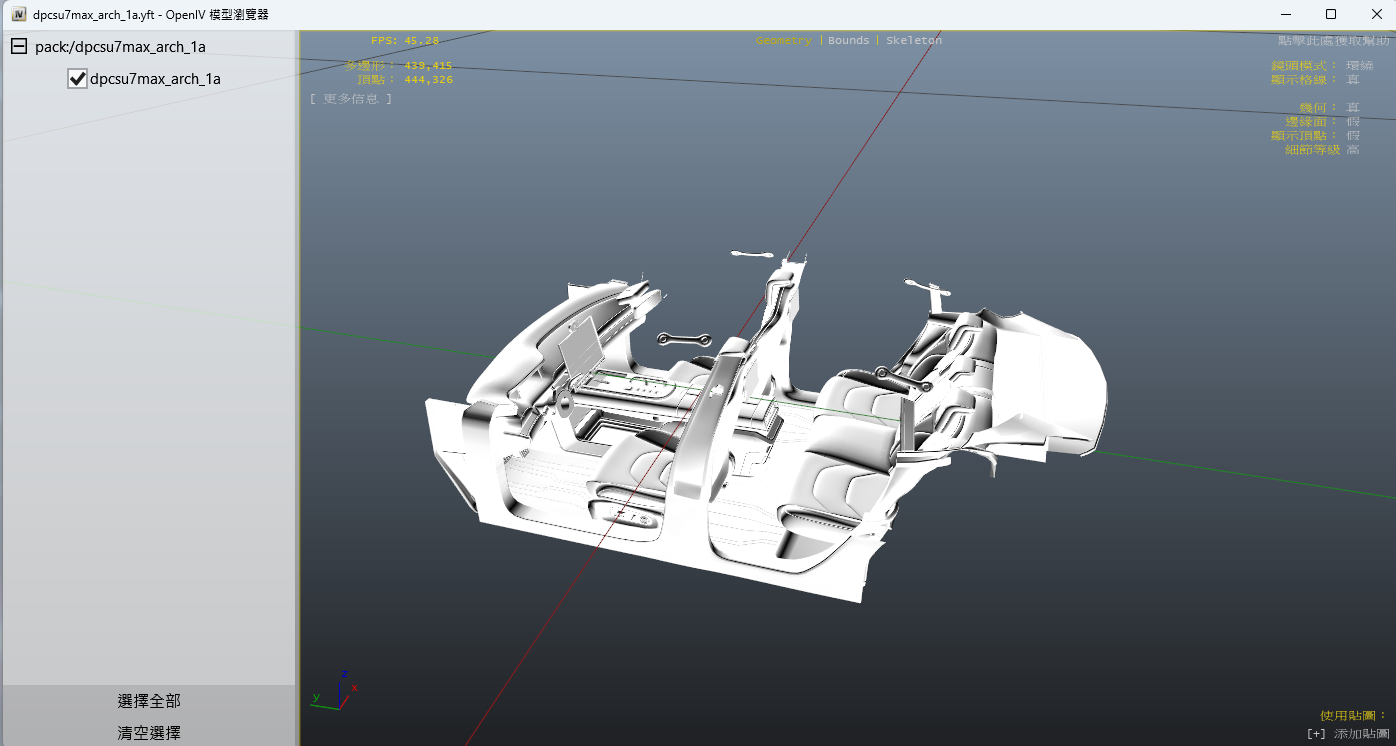Switch to the Skeleton view tab

point(913,40)
